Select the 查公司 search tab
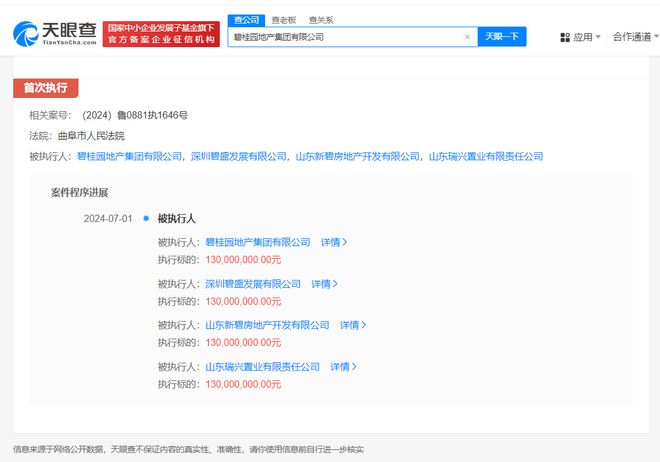 [246, 20]
